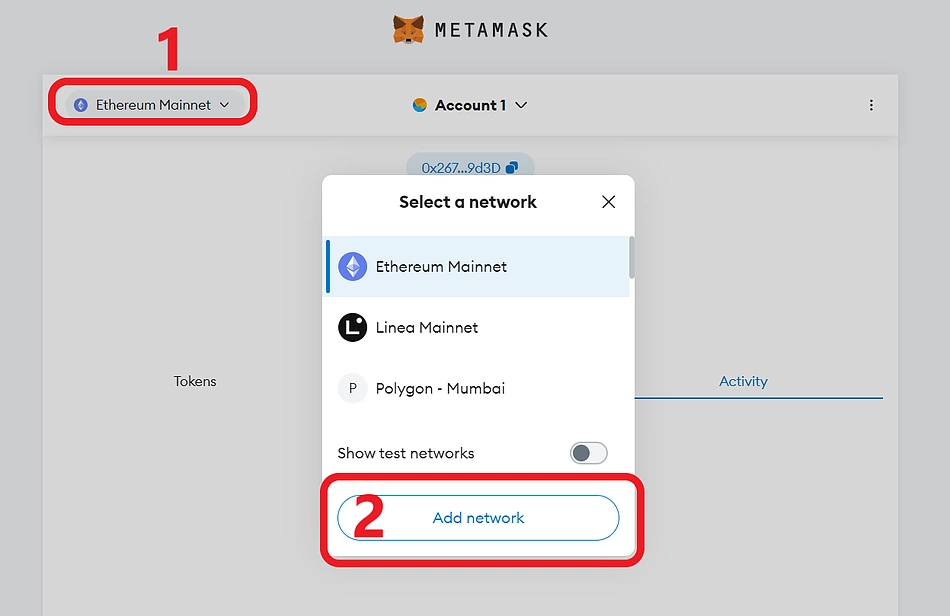Select Ethereum Mainnet in the network list
The height and width of the screenshot is (616, 950).
coord(441,267)
